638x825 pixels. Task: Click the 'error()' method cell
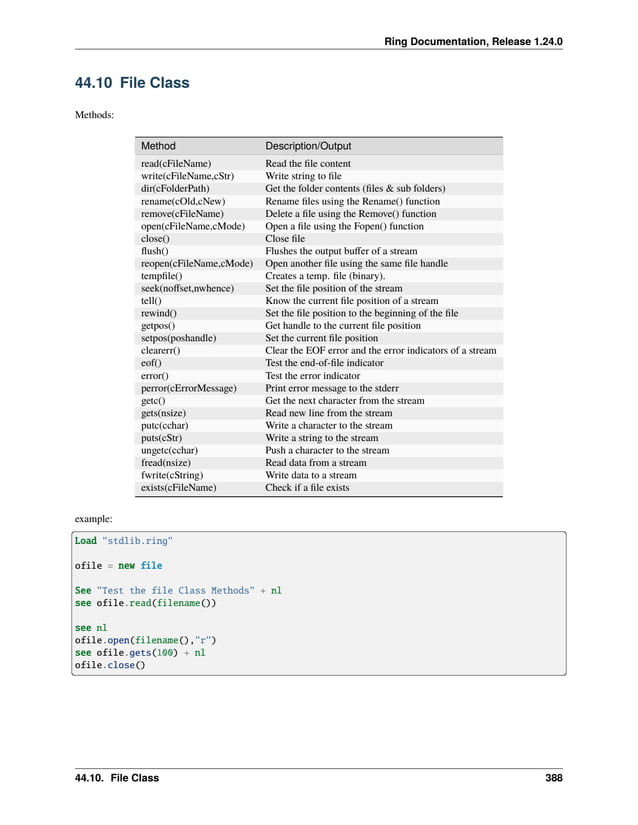[x=155, y=376]
